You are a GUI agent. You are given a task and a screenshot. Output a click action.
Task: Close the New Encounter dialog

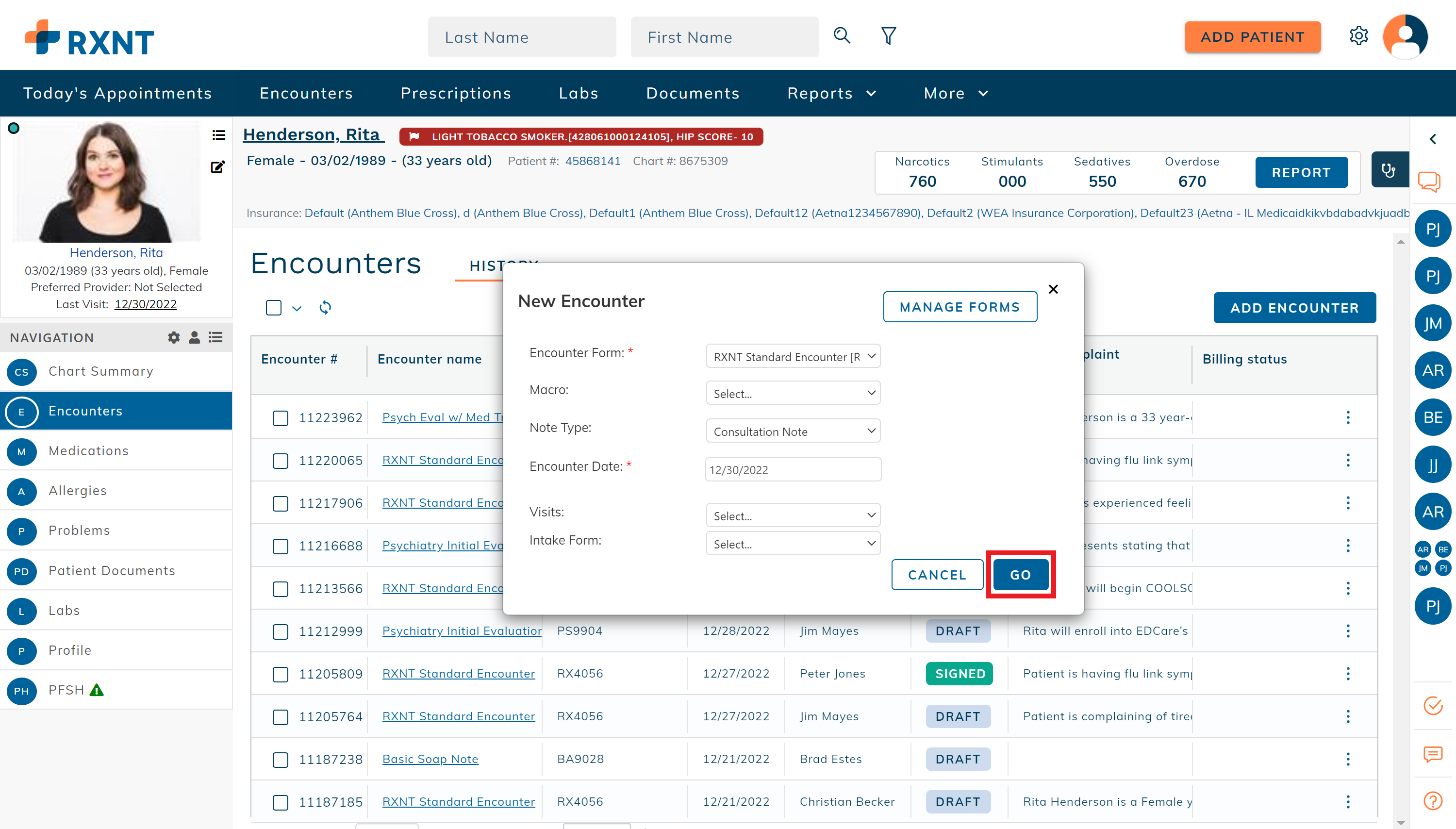[1053, 289]
